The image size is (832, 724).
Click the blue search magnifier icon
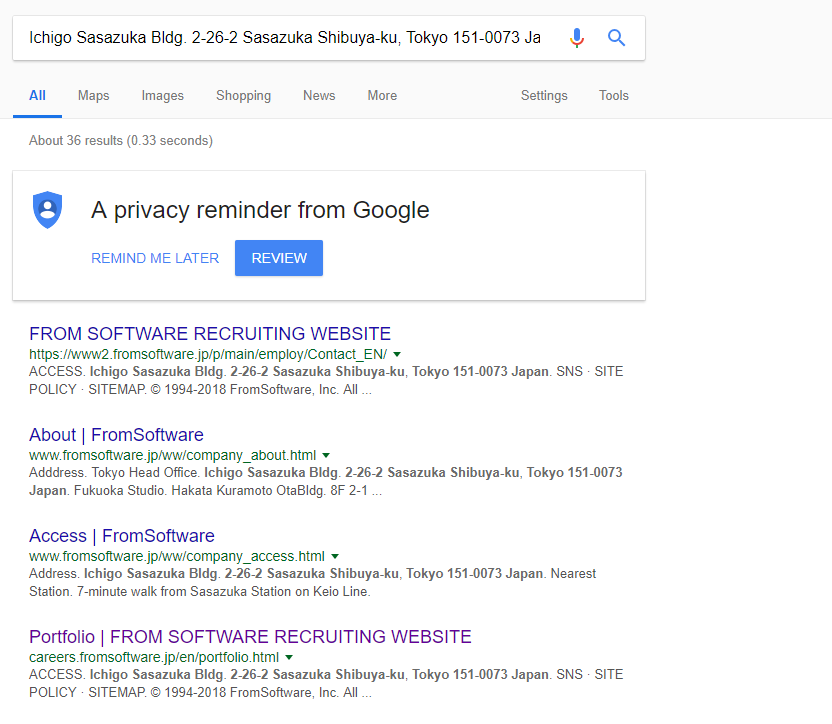click(x=616, y=38)
